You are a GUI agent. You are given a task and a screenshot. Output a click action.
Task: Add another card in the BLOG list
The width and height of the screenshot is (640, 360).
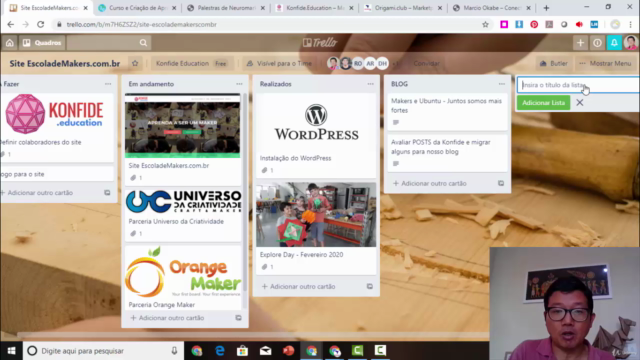tap(429, 184)
